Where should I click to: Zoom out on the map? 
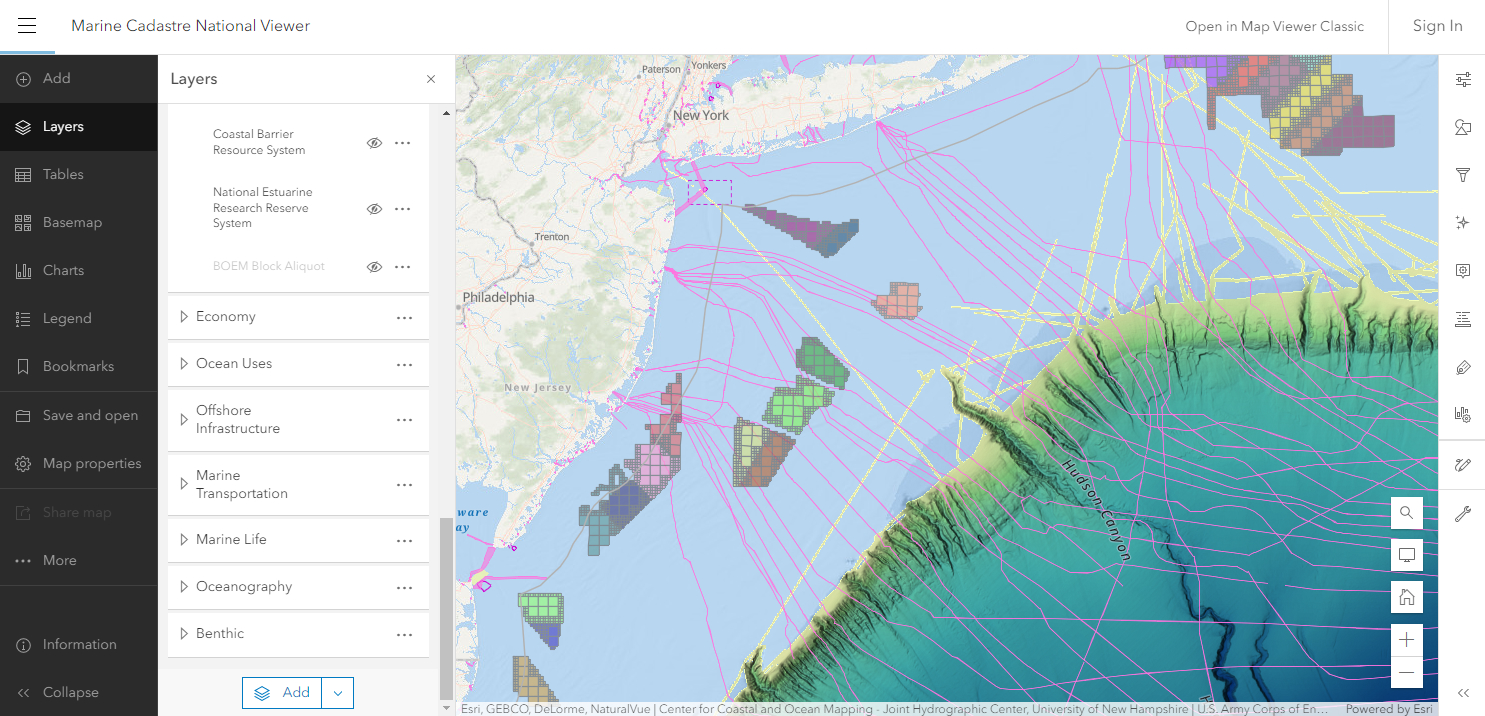[1406, 672]
